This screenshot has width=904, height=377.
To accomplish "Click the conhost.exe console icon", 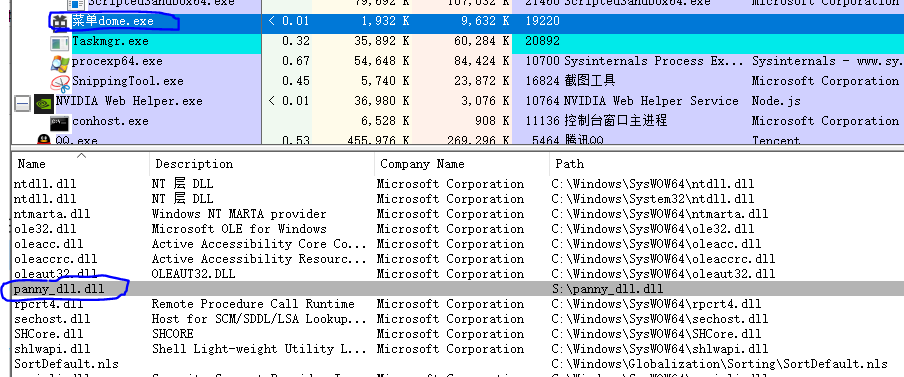I will tap(59, 122).
